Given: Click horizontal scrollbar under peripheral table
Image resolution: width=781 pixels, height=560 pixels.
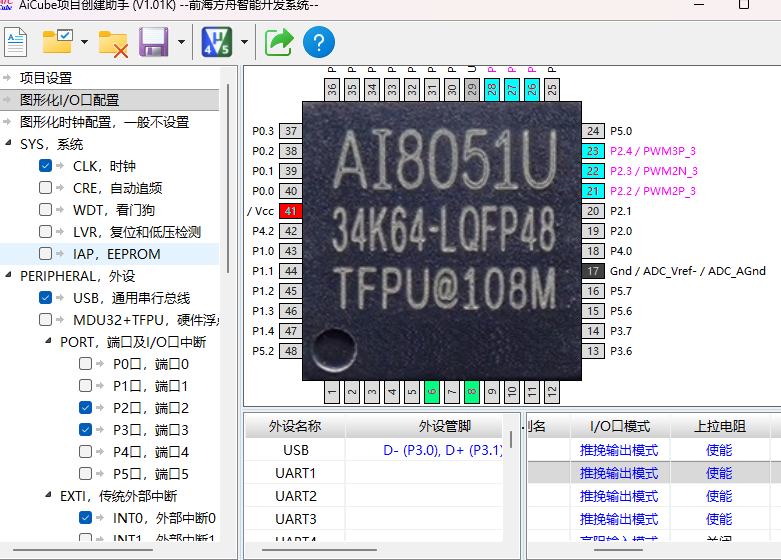Looking at the screenshot, I should point(319,550).
